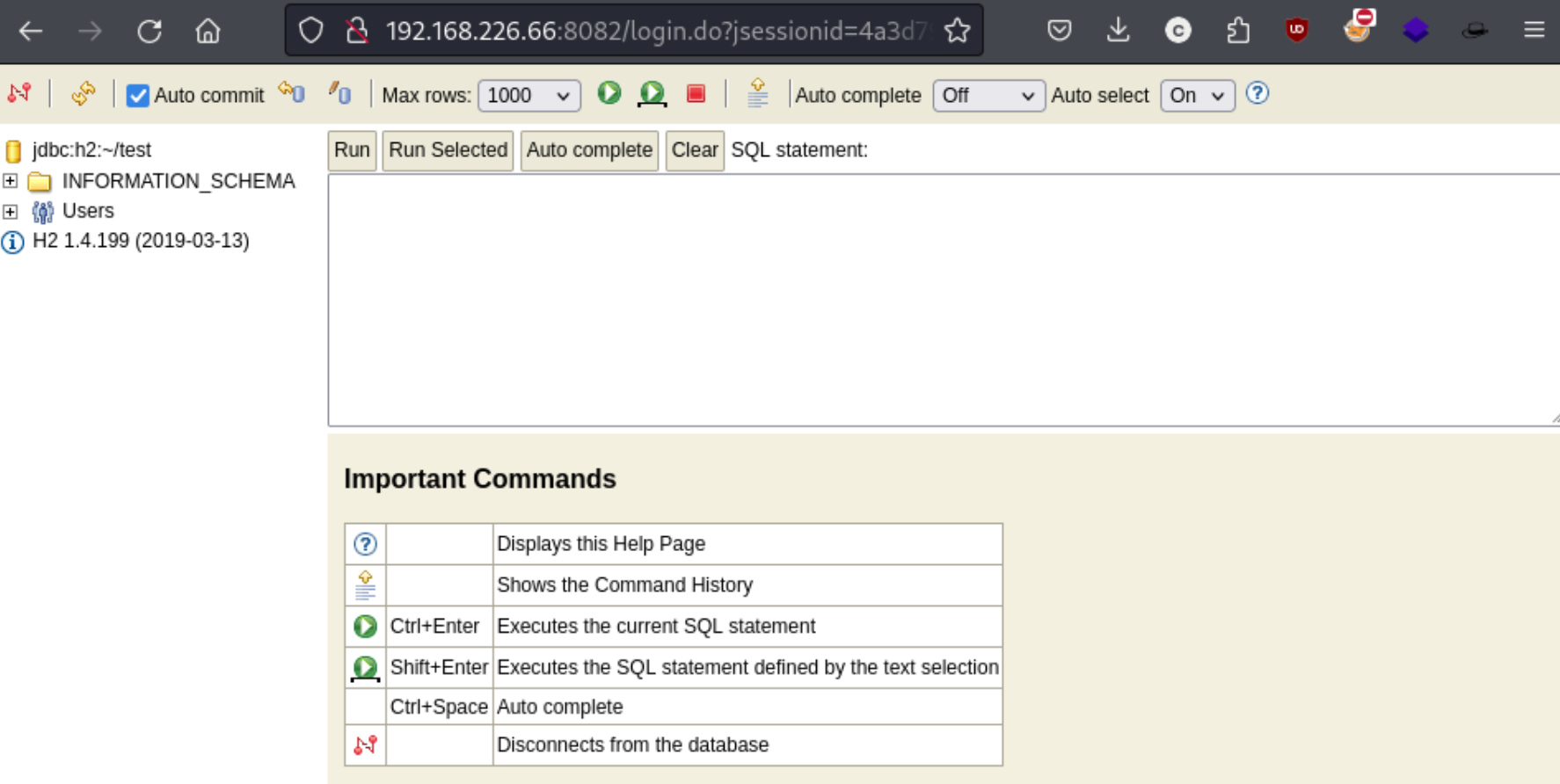Click the 'Ctrl+Space' table cell
The height and width of the screenshot is (784, 1560).
[x=439, y=707]
